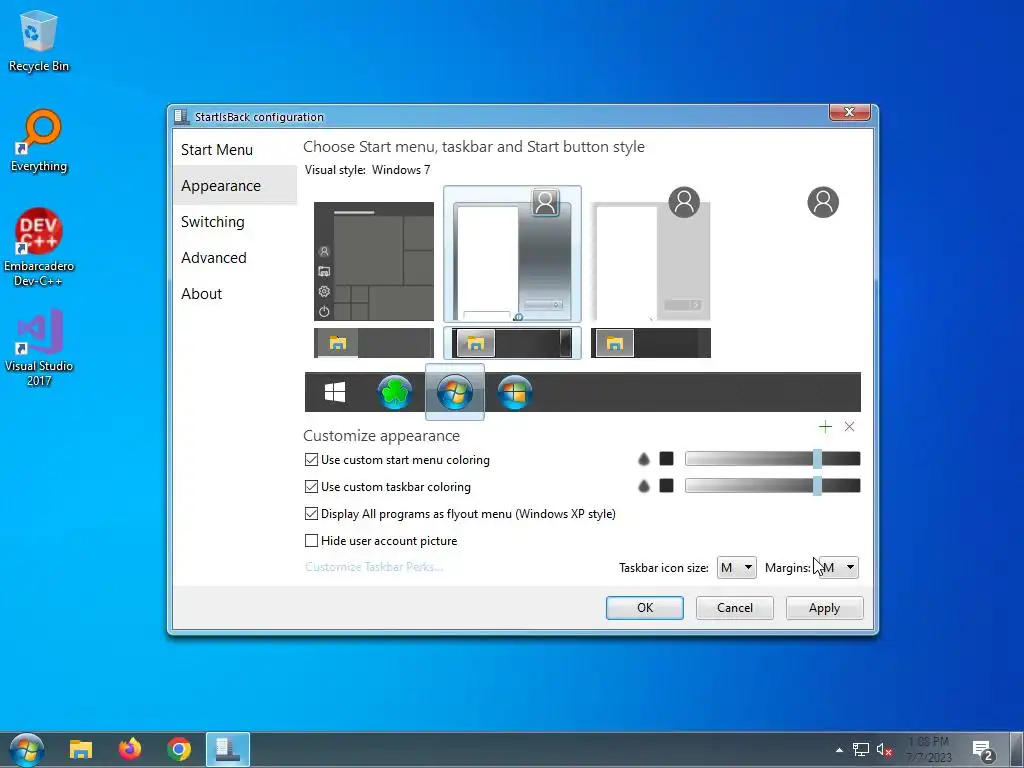Screen dimensions: 1024x768
Task: Click the muted volume tray icon
Action: click(884, 750)
